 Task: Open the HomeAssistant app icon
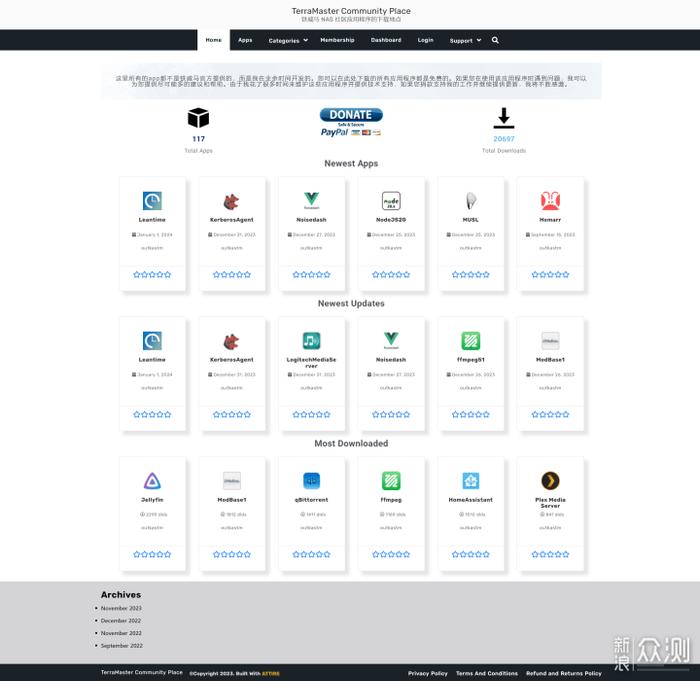tap(471, 481)
